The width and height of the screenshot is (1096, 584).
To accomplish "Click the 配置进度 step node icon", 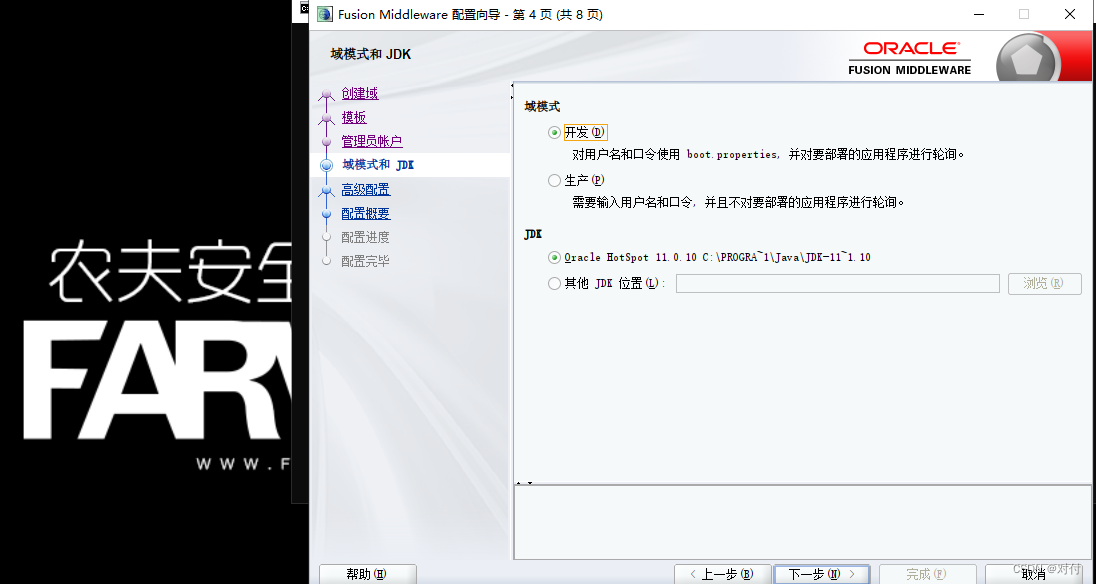I will (326, 238).
